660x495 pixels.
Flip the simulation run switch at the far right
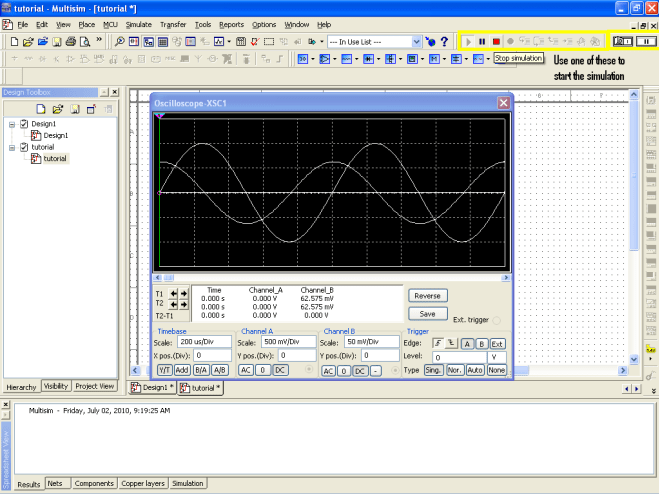(623, 41)
